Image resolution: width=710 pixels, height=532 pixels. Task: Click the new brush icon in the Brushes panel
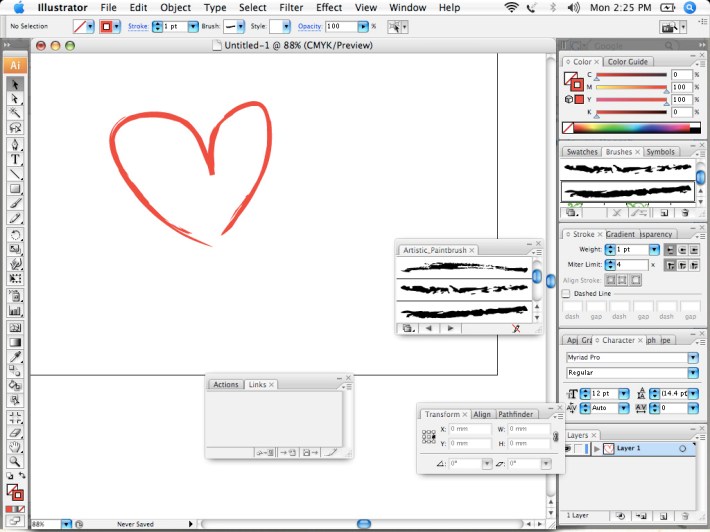[x=663, y=213]
